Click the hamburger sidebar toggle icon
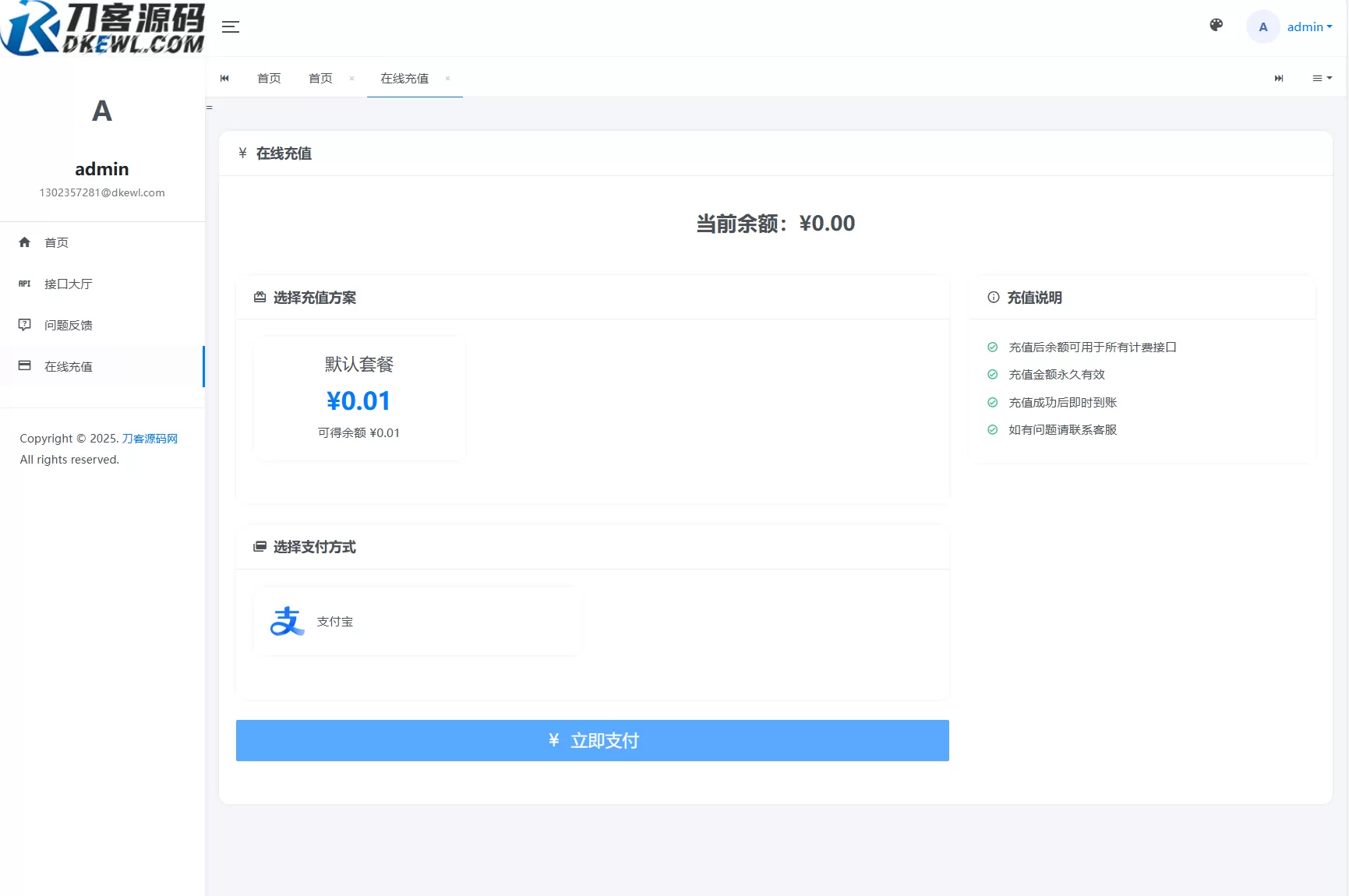This screenshot has width=1349, height=896. (x=231, y=26)
